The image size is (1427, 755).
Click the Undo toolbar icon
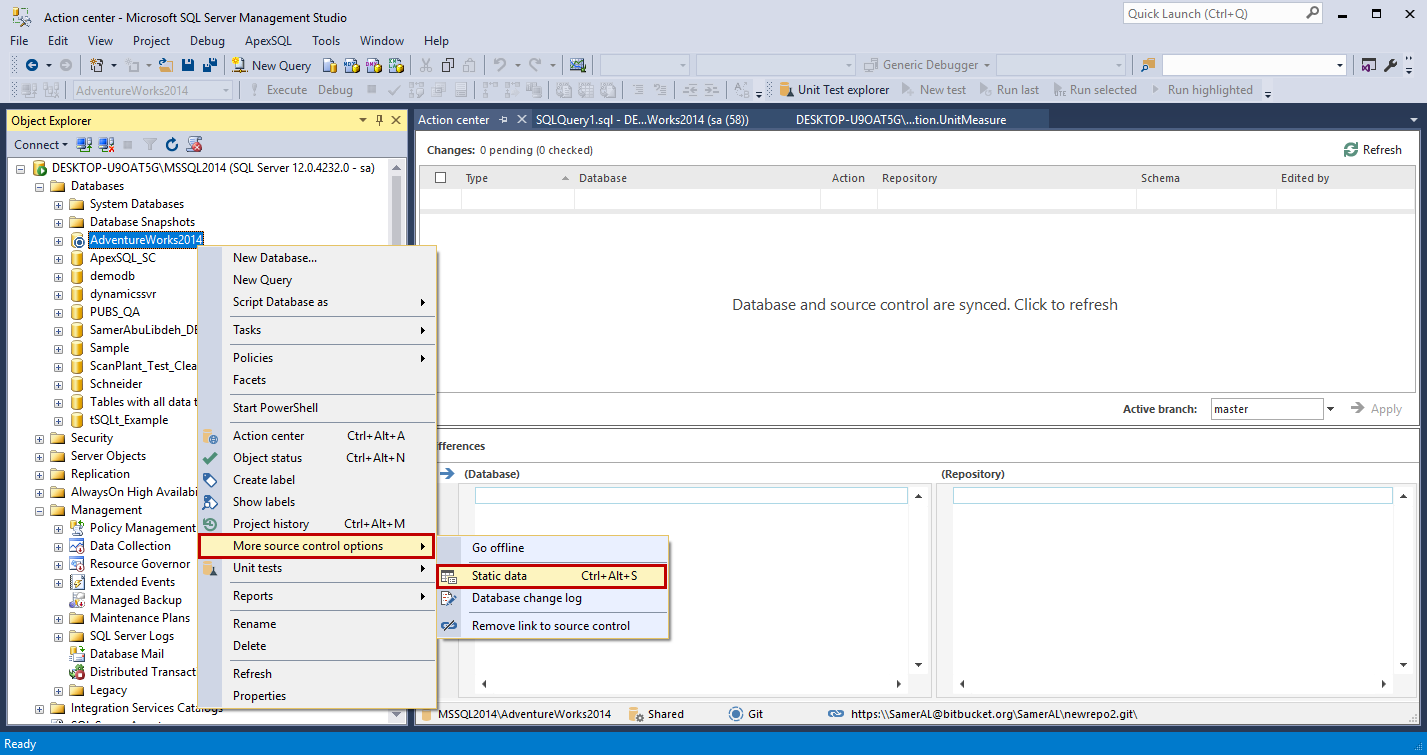coord(500,65)
